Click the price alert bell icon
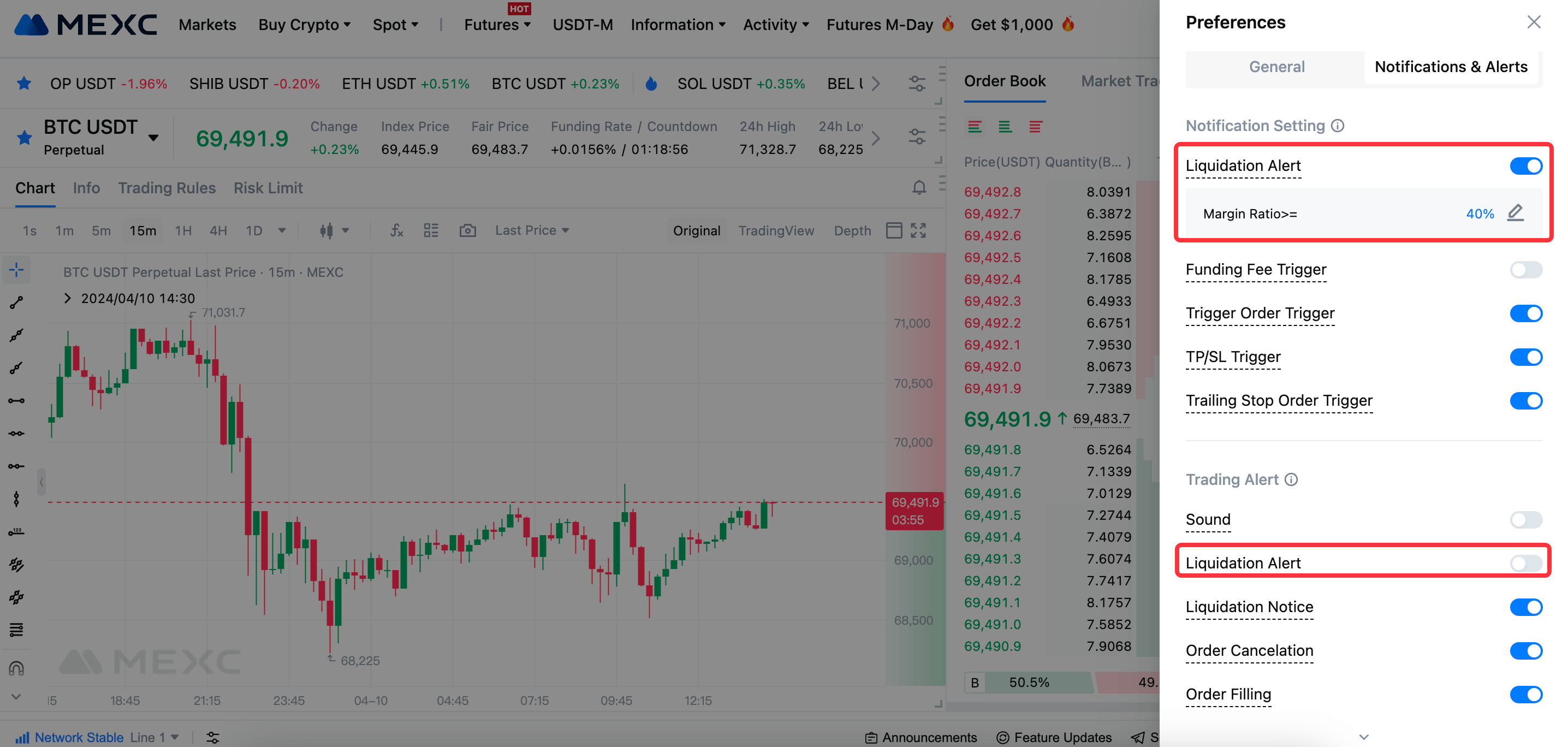This screenshot has height=747, width=1568. pos(918,187)
